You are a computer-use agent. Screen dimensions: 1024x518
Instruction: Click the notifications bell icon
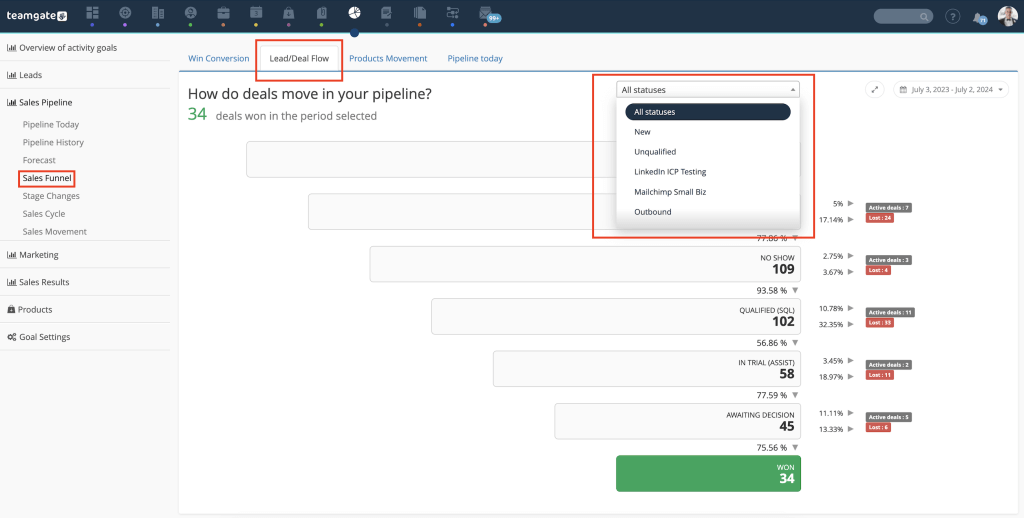click(x=980, y=17)
